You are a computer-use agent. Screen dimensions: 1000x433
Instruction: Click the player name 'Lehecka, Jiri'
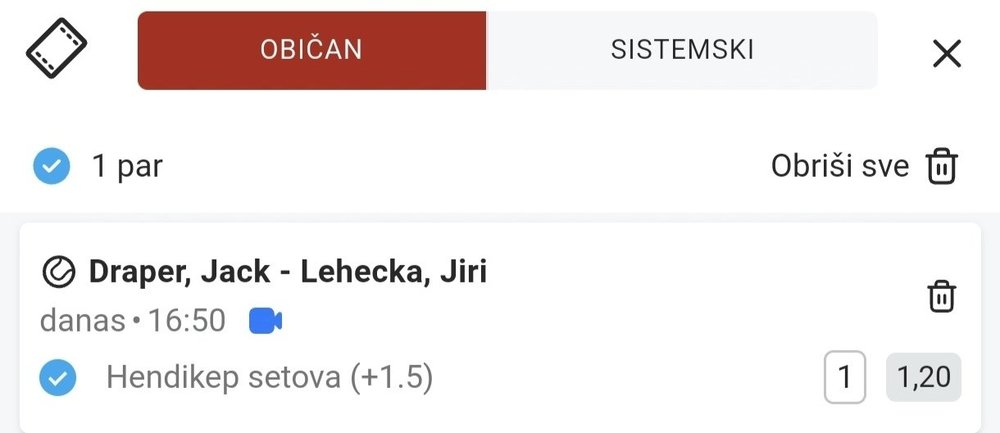pos(393,272)
